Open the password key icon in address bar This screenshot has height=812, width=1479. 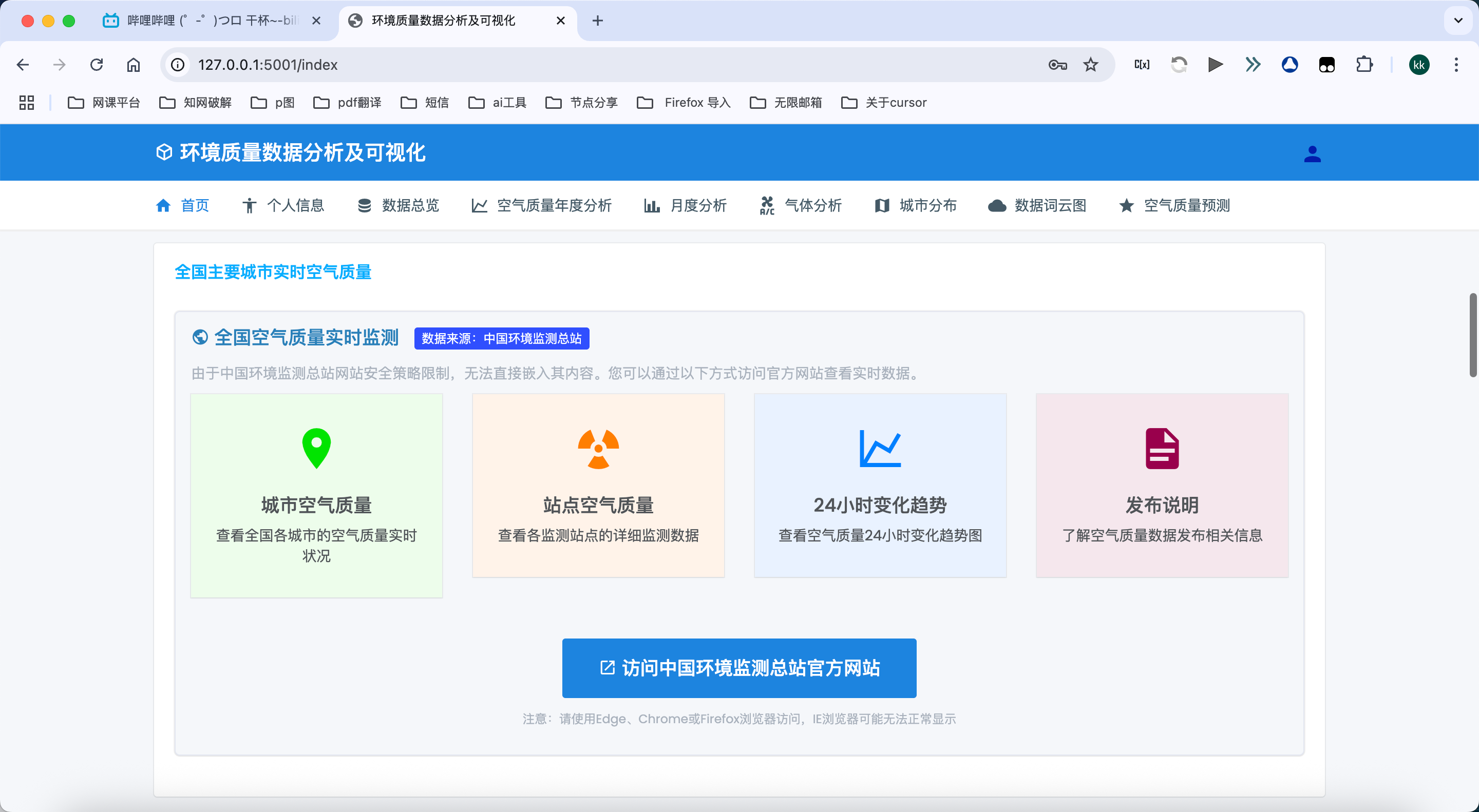[1057, 65]
